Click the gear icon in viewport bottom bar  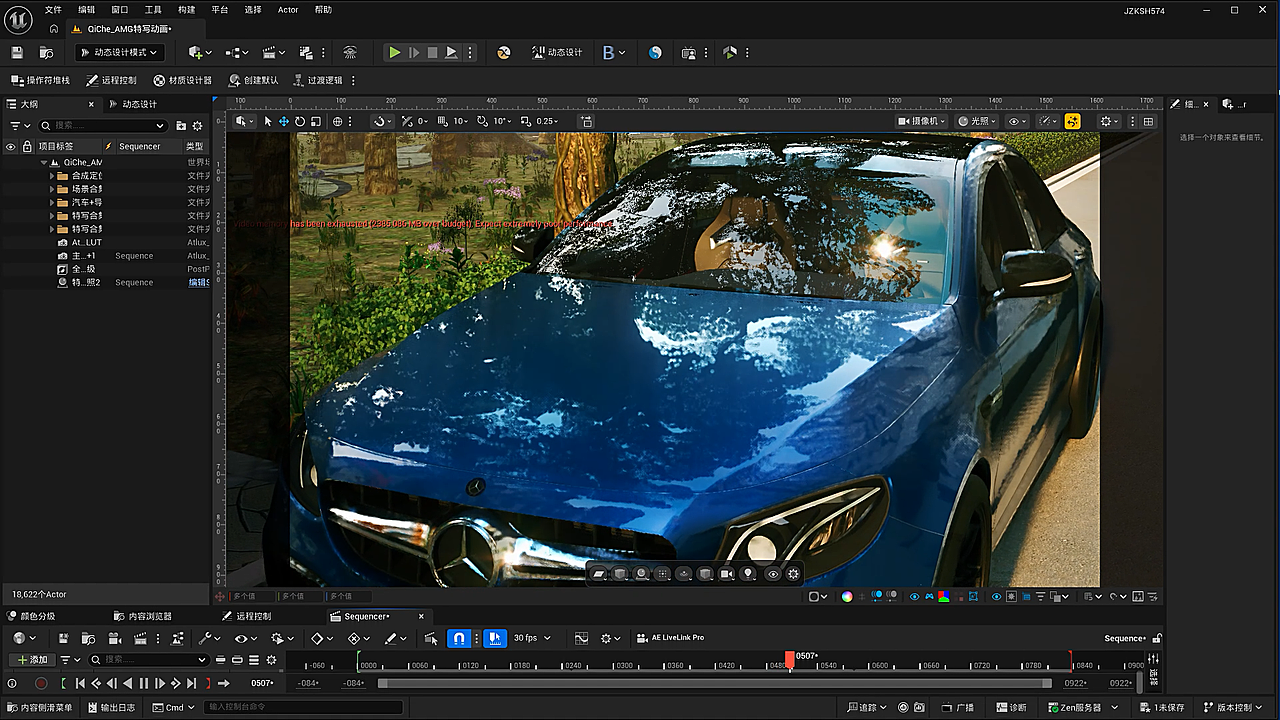pyautogui.click(x=793, y=574)
